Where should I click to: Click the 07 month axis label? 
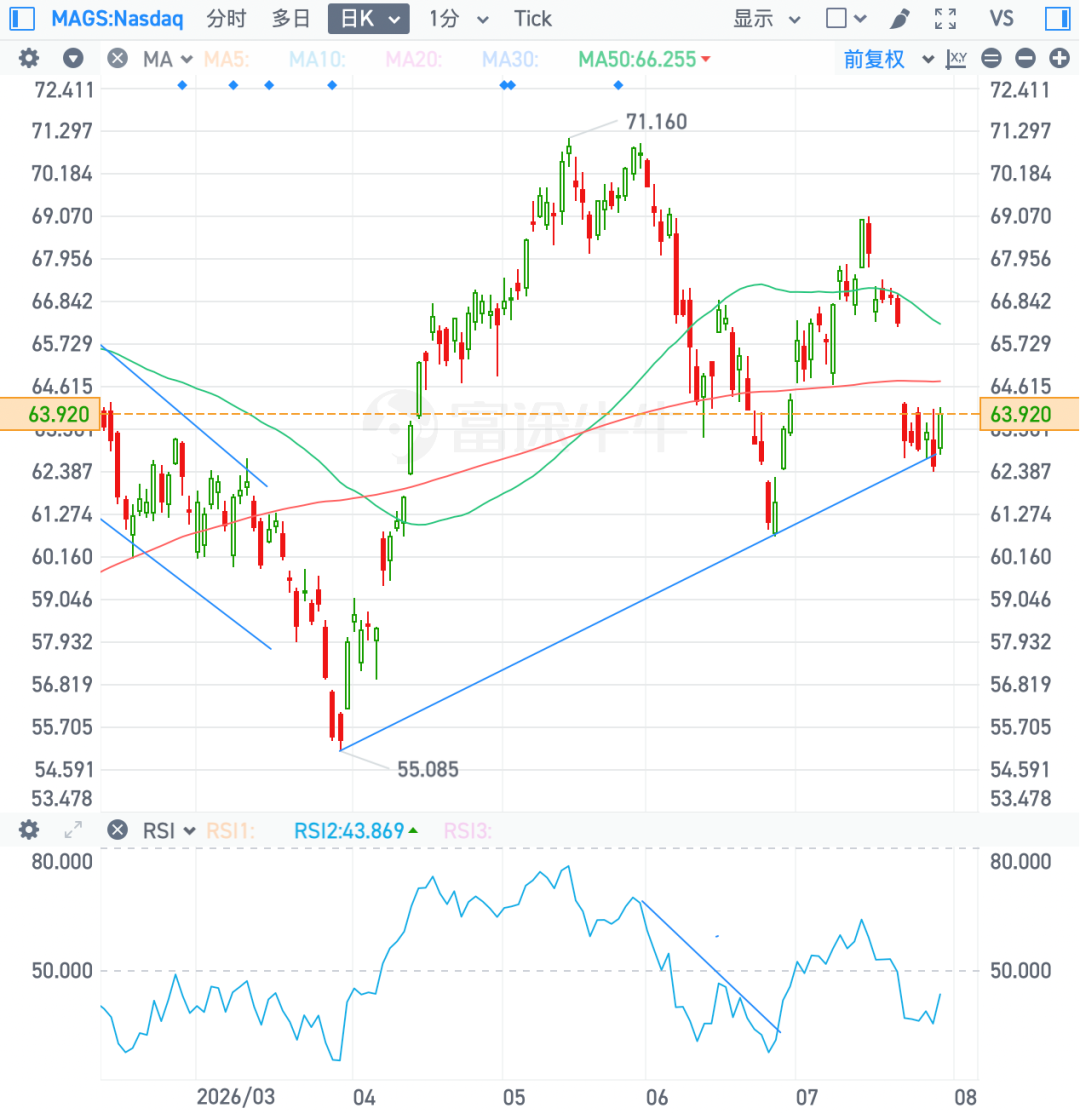point(806,1097)
